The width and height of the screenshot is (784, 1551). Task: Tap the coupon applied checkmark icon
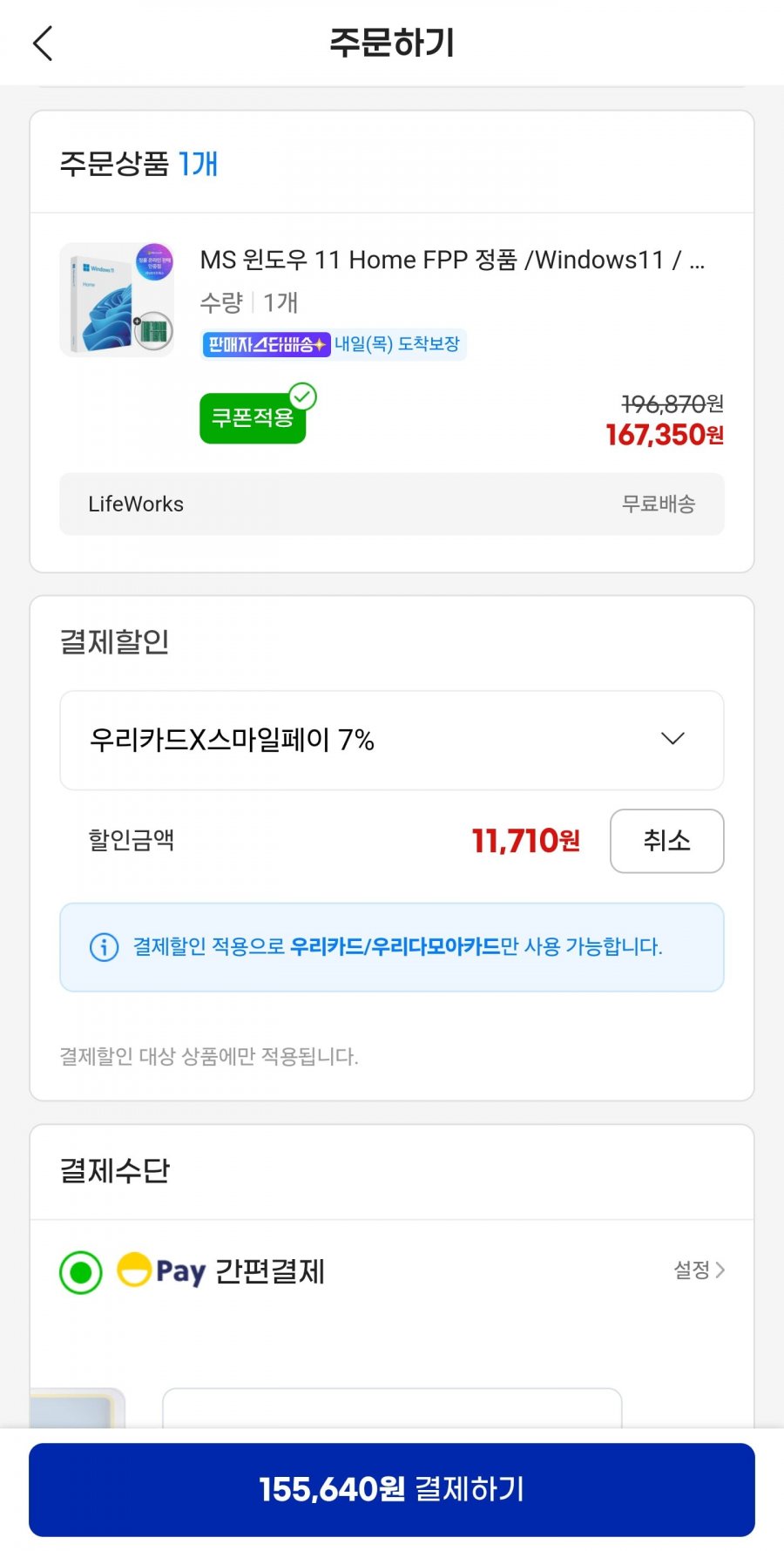click(x=302, y=396)
